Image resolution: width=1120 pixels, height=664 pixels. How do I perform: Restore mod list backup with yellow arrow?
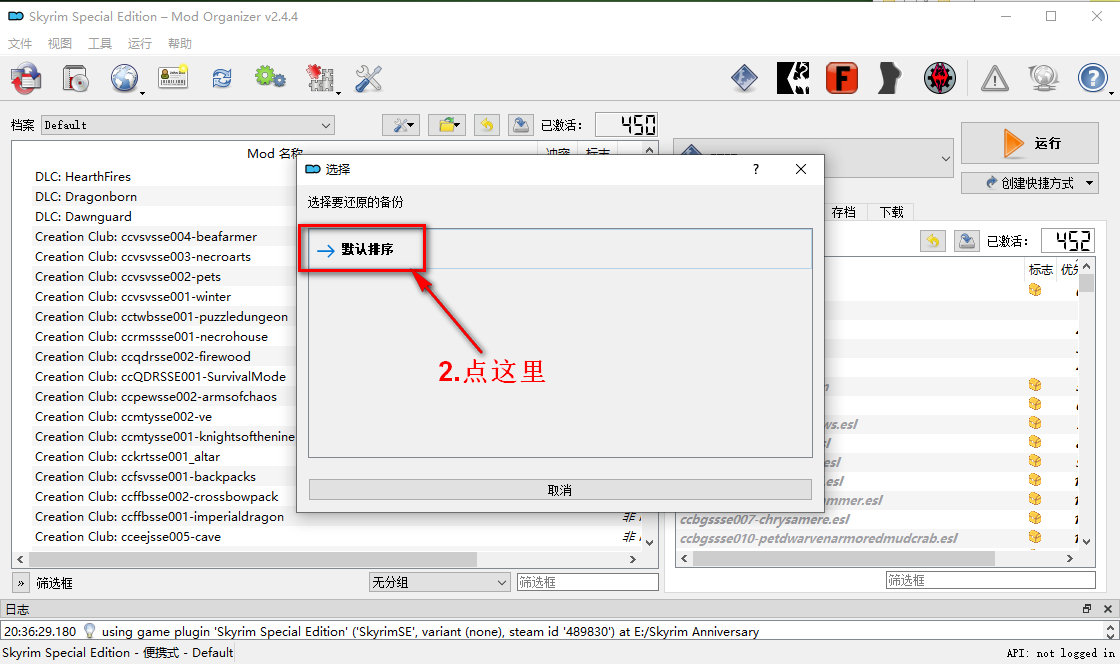(486, 125)
